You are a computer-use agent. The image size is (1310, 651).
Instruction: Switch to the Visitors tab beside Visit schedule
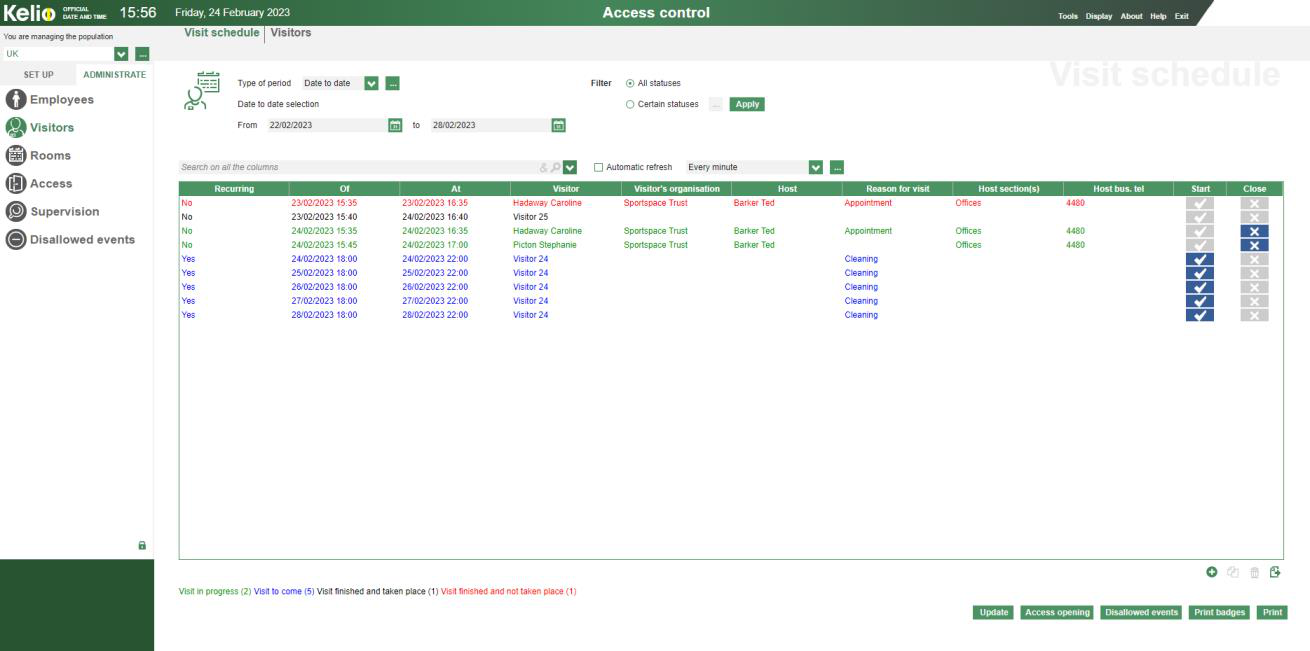291,33
